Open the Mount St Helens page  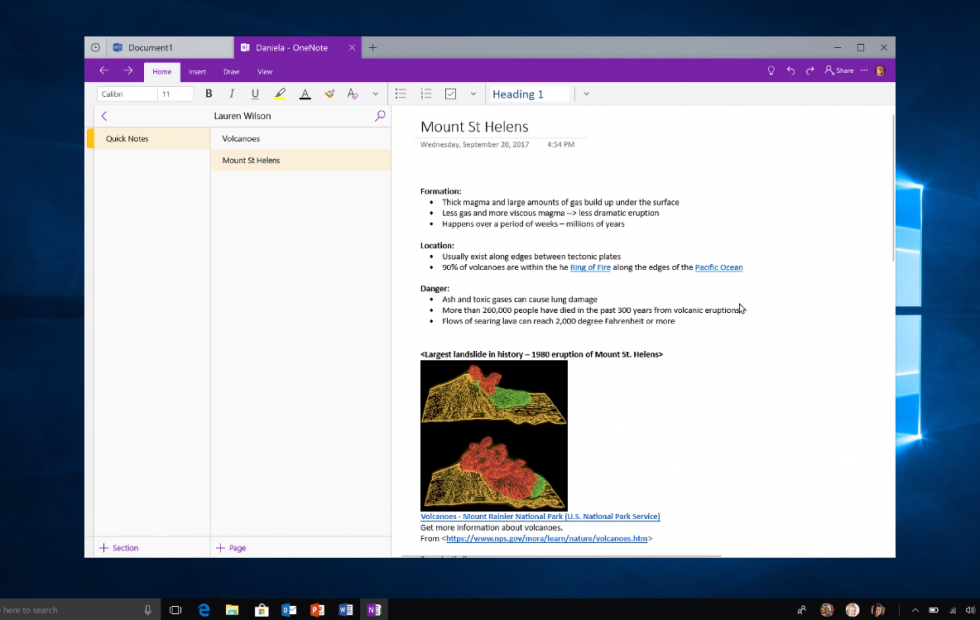click(301, 161)
